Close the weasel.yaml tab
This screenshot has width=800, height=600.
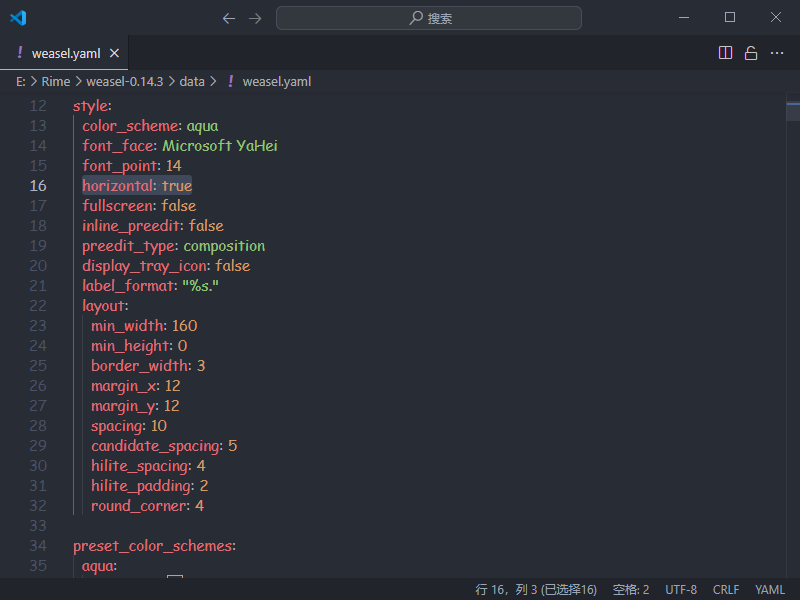point(115,53)
